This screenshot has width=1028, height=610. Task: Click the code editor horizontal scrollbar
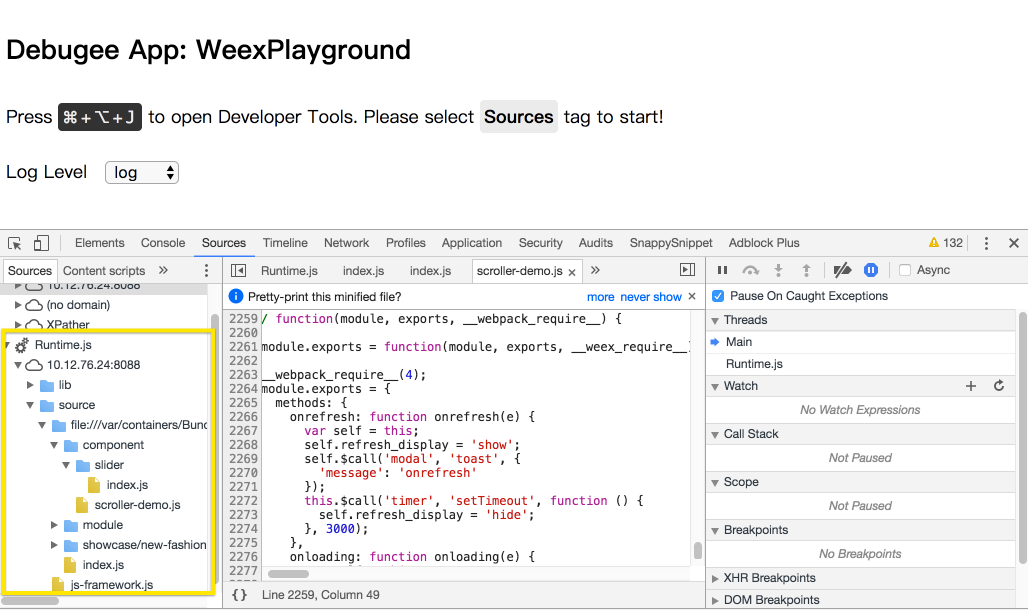(x=288, y=574)
